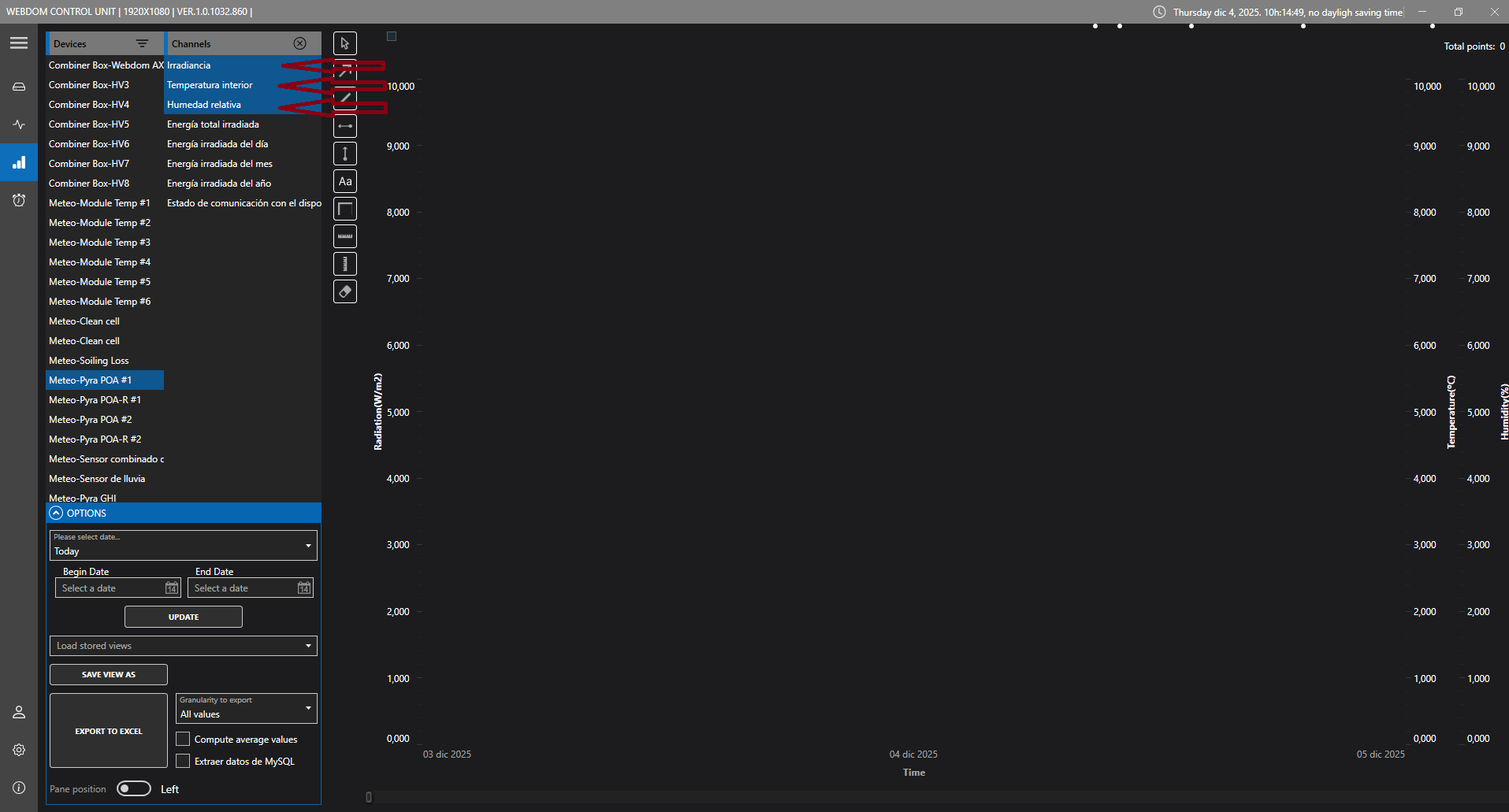Select the vertical ruler tool
The height and width of the screenshot is (812, 1509).
(x=345, y=264)
